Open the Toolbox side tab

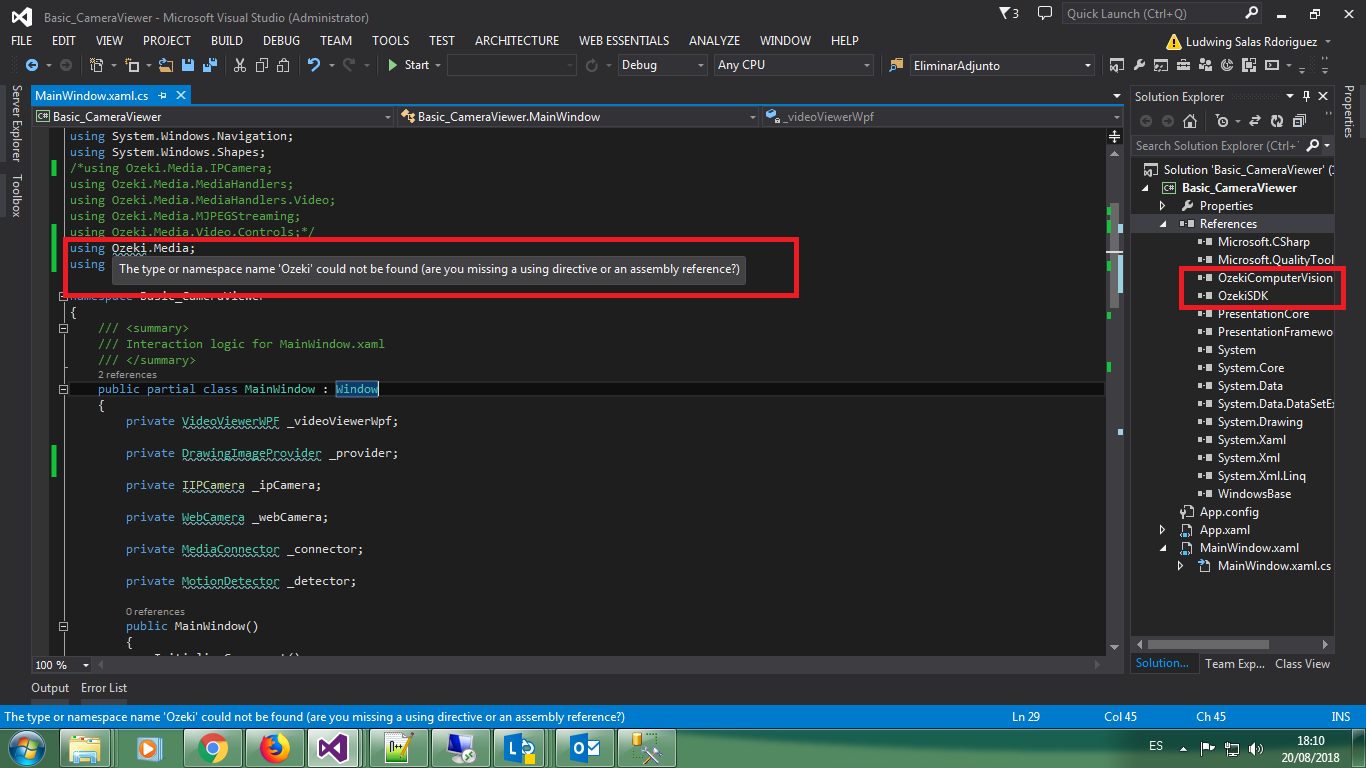tap(16, 196)
